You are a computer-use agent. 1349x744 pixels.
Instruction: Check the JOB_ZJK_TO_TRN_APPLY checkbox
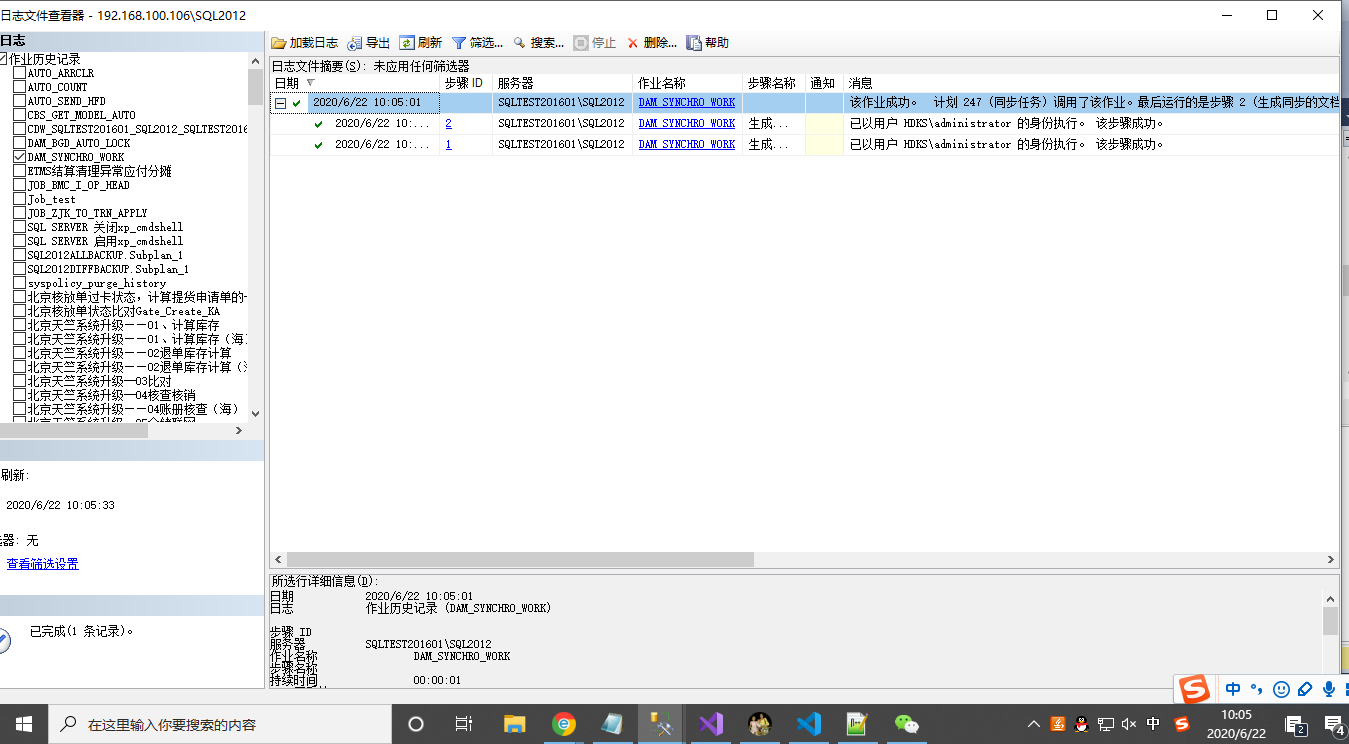click(19, 214)
